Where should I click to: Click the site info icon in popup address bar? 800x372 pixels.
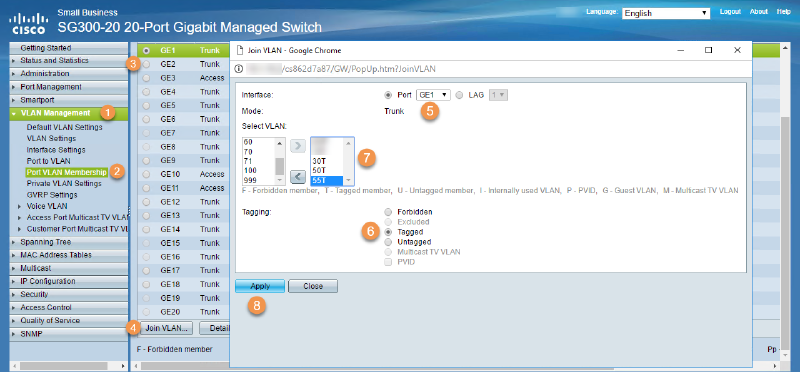[x=238, y=68]
